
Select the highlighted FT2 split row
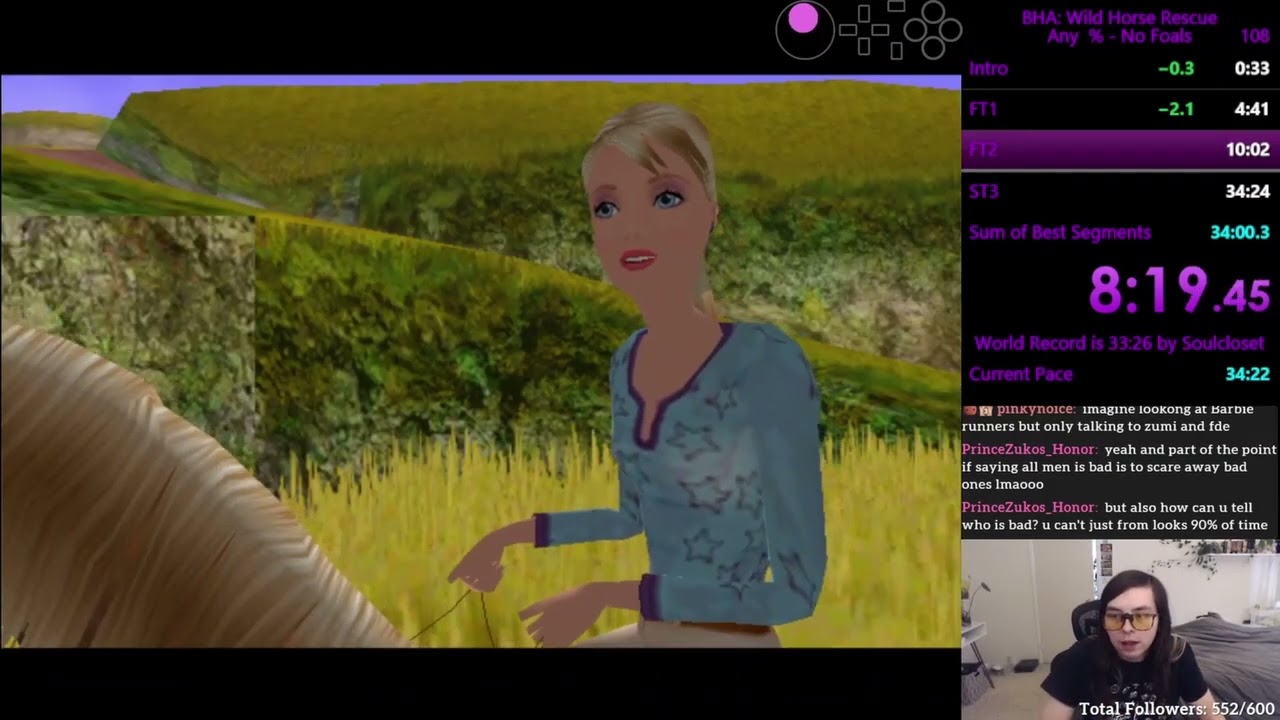(x=1120, y=150)
